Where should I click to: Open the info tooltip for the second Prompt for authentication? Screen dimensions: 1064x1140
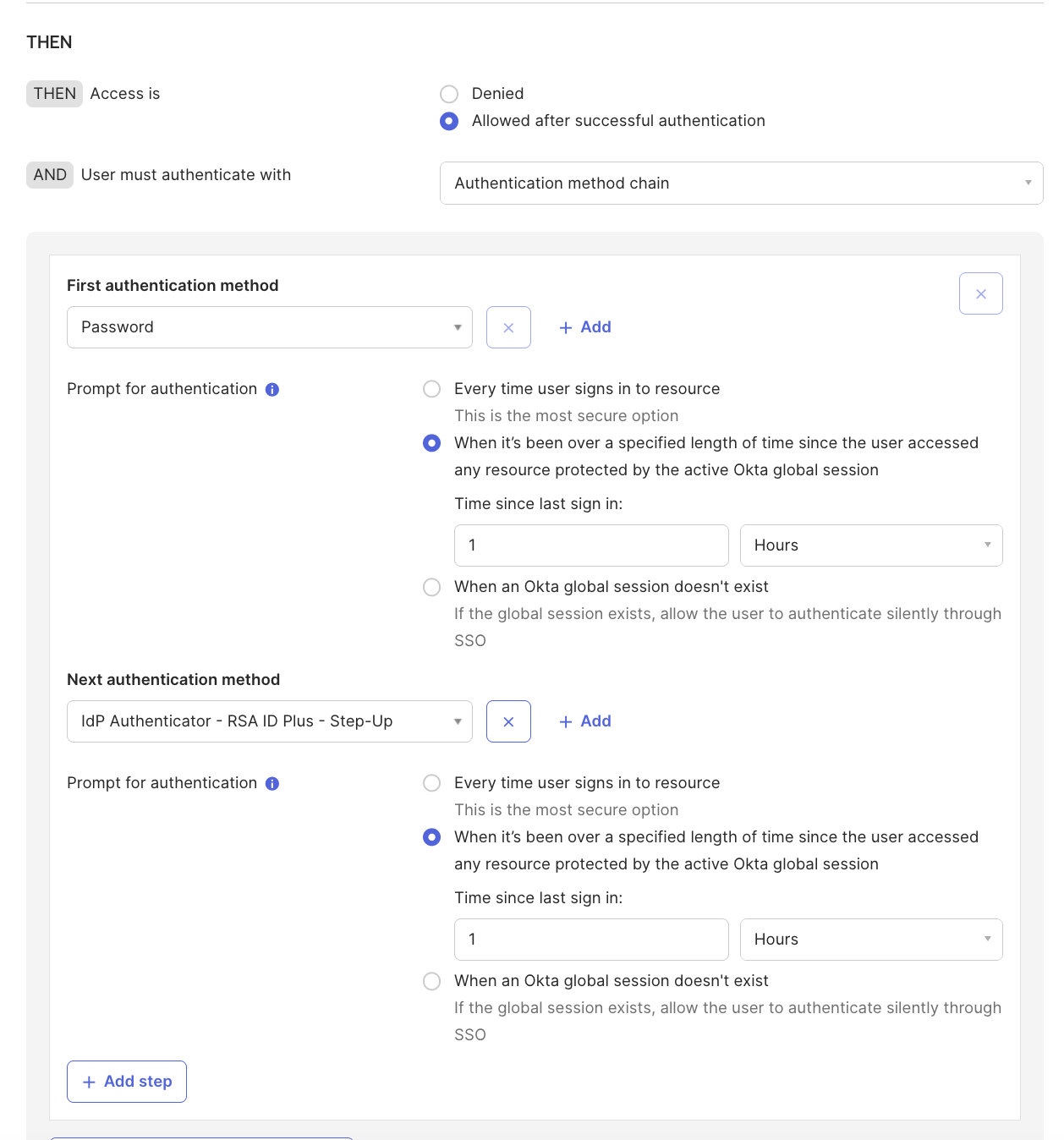pyautogui.click(x=272, y=784)
